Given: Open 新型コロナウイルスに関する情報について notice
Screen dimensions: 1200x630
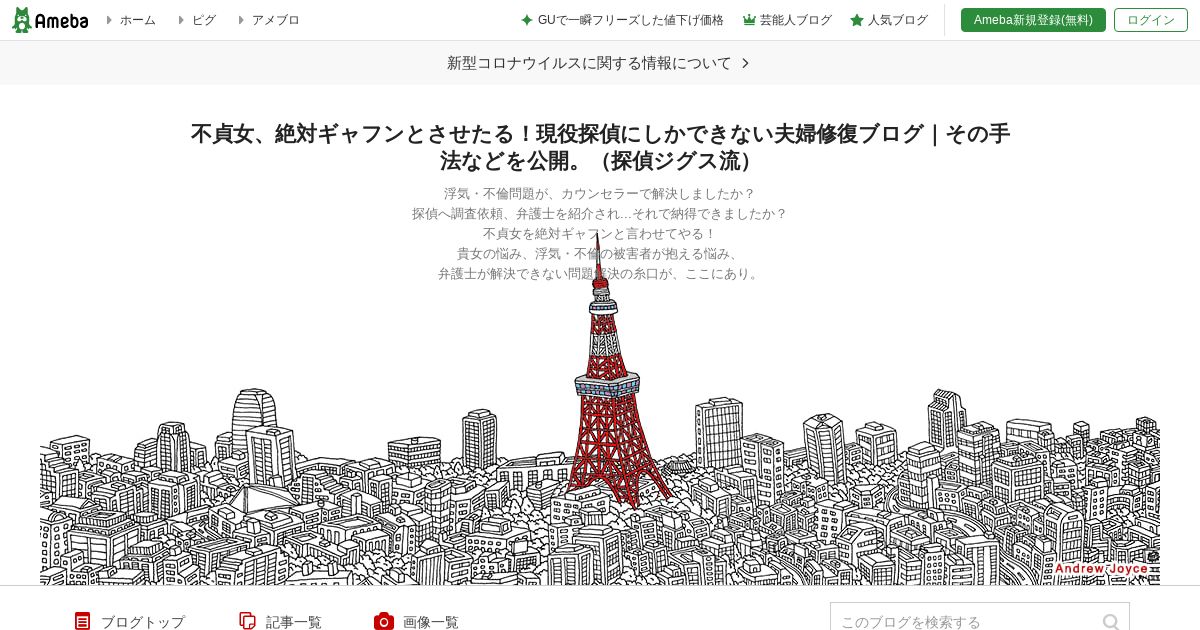Looking at the screenshot, I should pos(589,63).
